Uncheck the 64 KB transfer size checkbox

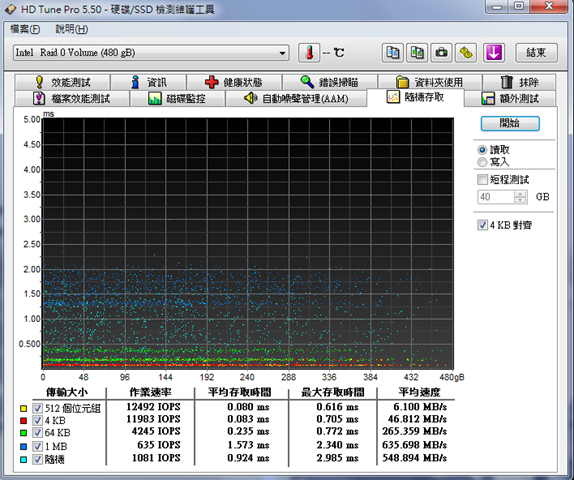[x=37, y=433]
